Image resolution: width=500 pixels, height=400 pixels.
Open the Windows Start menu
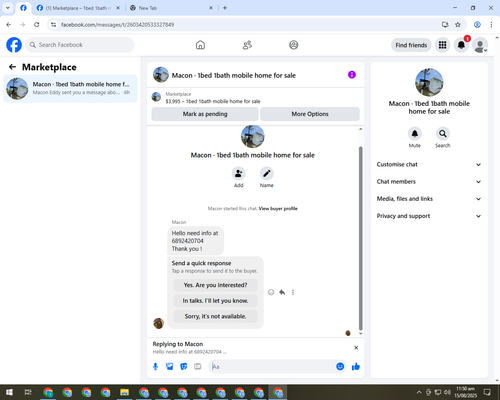pos(9,392)
